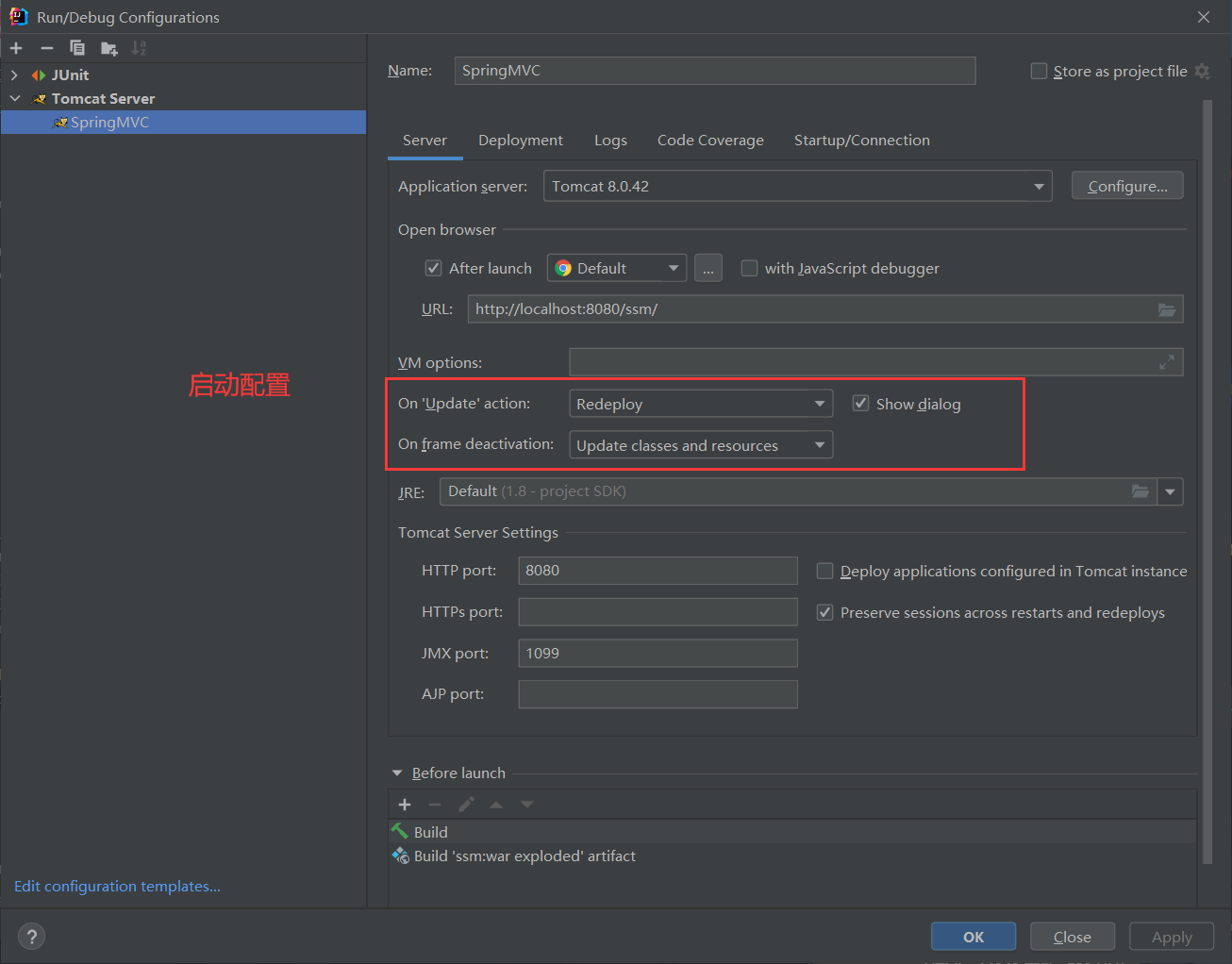The height and width of the screenshot is (964, 1232).
Task: Switch to the Code Coverage tab
Action: point(710,141)
